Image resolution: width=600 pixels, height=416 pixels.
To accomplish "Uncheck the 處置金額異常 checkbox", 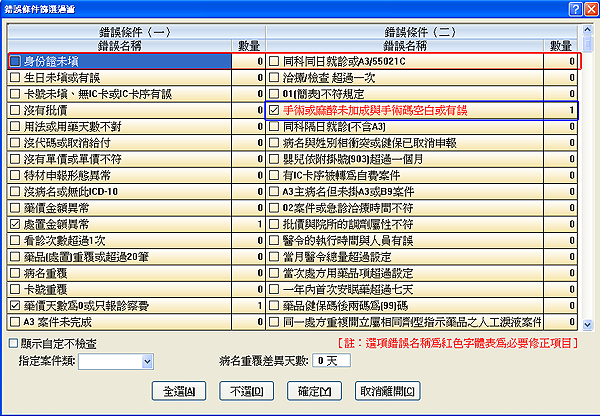I will (x=15, y=225).
